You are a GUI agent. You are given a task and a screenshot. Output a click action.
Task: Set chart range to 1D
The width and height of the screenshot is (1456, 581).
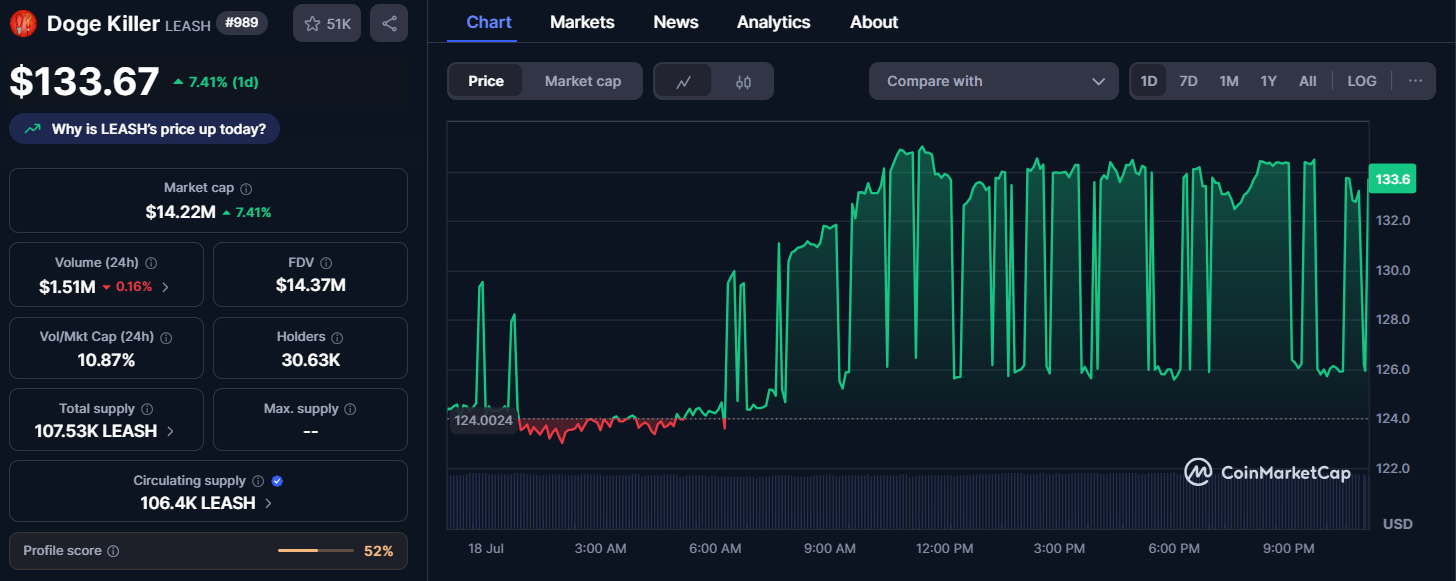1149,81
